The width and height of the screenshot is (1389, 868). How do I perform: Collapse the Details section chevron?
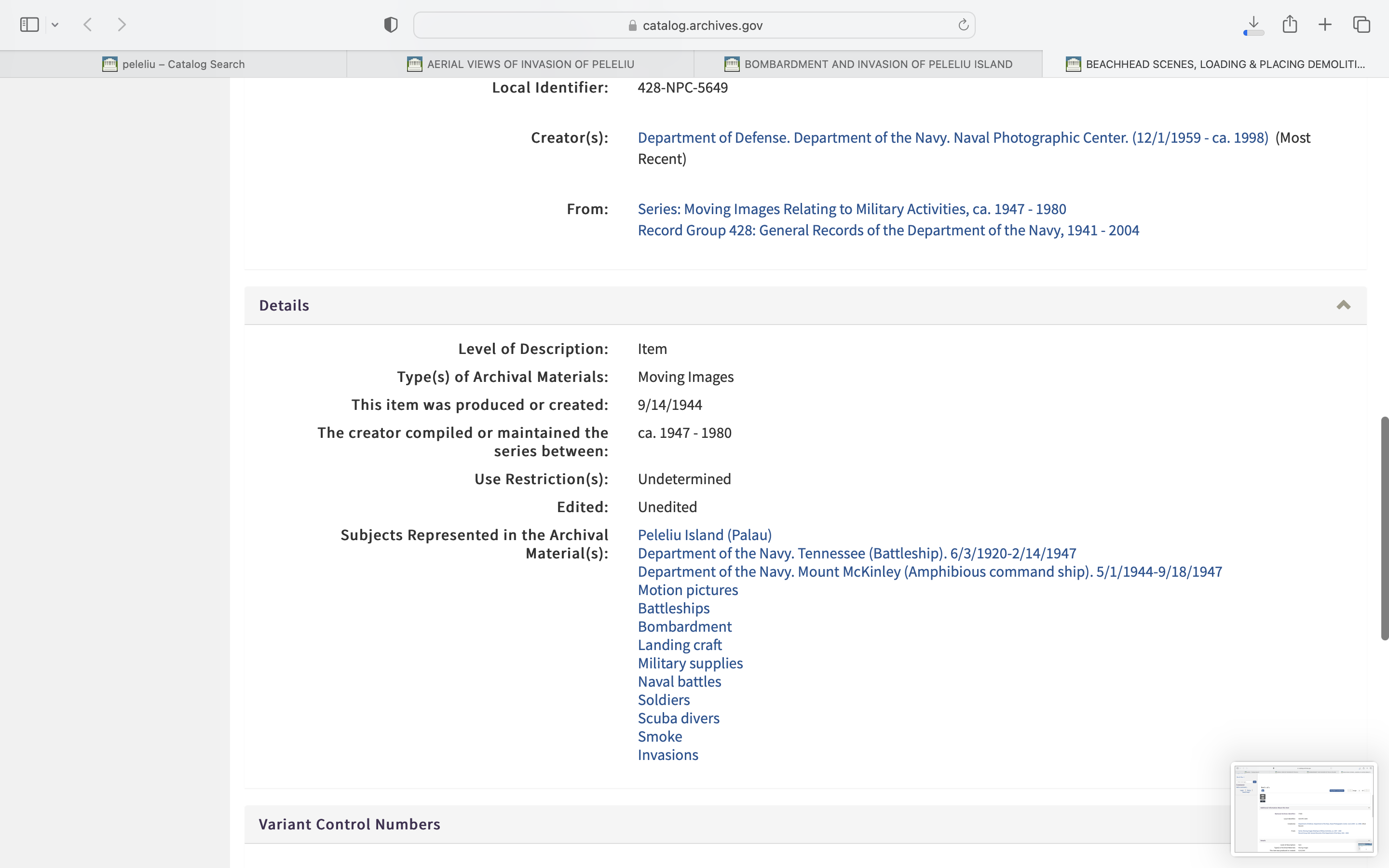pos(1343,305)
